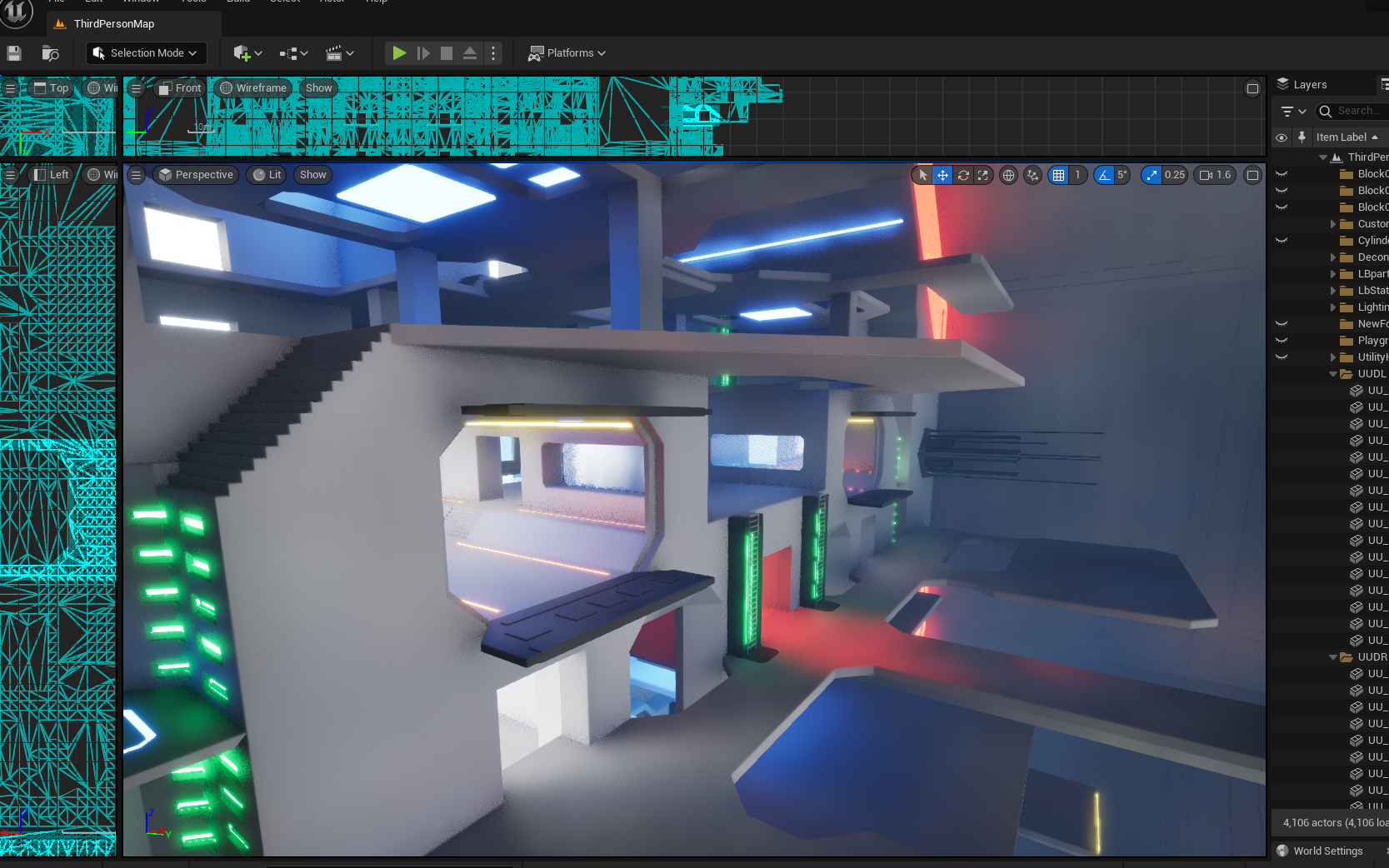
Task: Click the Browse content folder icon
Action: click(50, 53)
